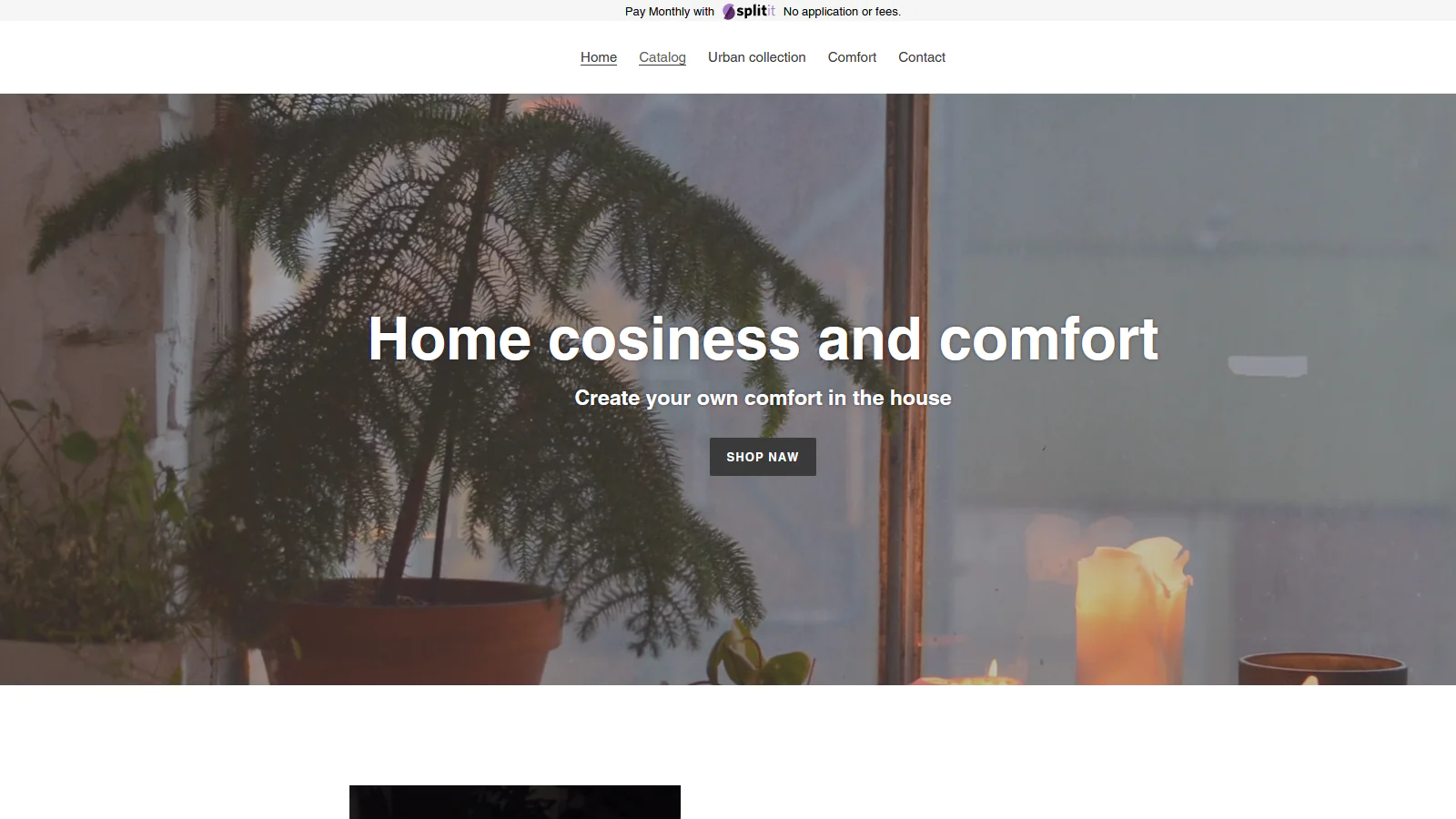The height and width of the screenshot is (819, 1456).
Task: Click the "Home cosiness and comfort" heading
Action: pos(763,339)
